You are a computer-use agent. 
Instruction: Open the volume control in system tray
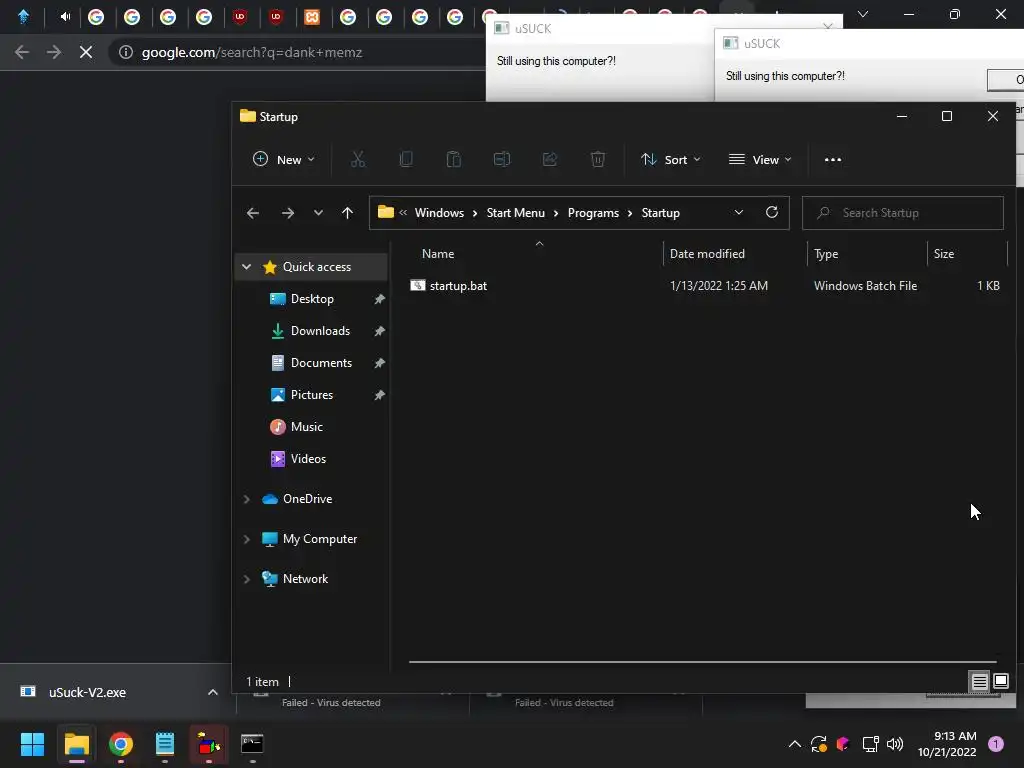(x=895, y=744)
